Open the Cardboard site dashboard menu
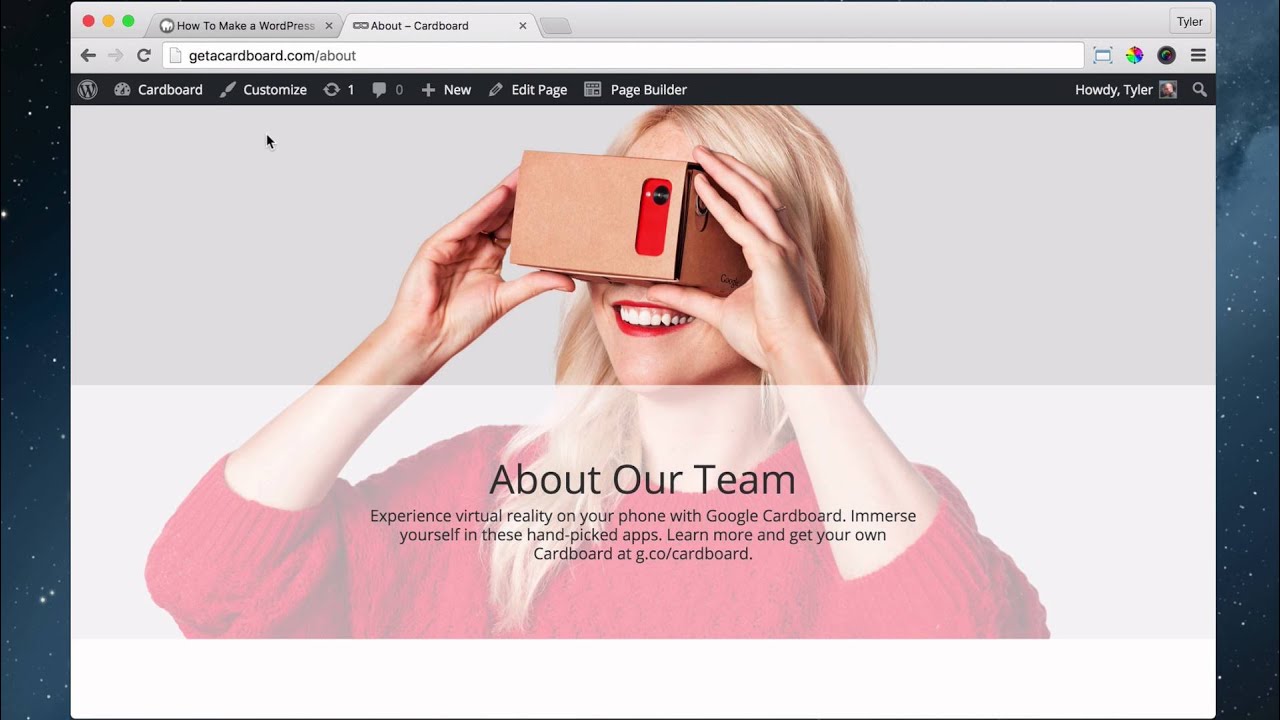1280x720 pixels. coord(158,90)
